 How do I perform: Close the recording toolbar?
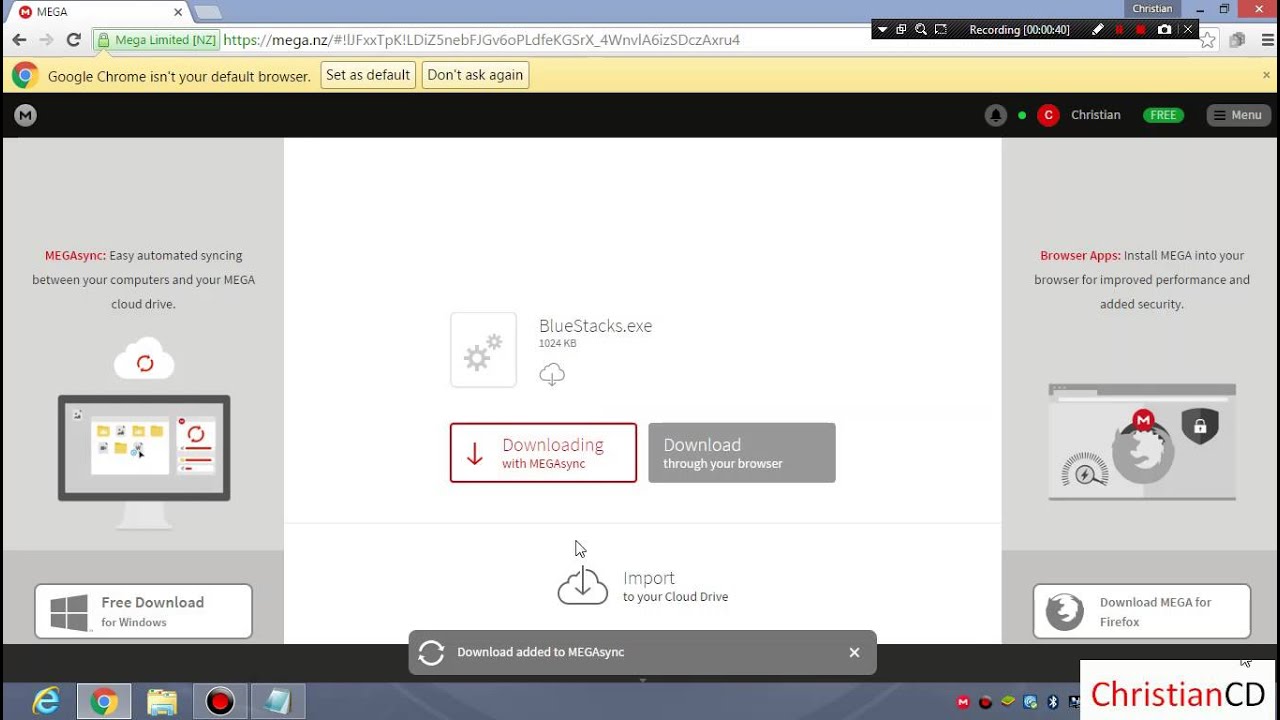click(1188, 30)
